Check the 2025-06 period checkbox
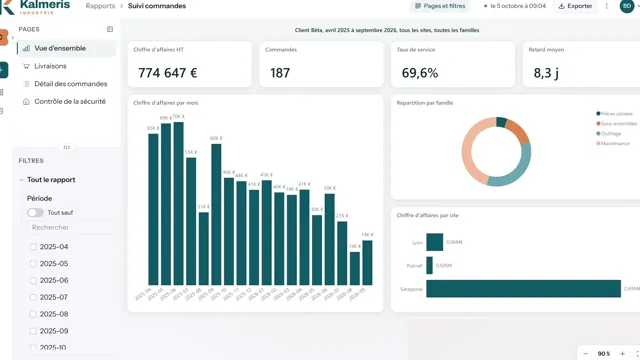640x360 pixels. 33,280
